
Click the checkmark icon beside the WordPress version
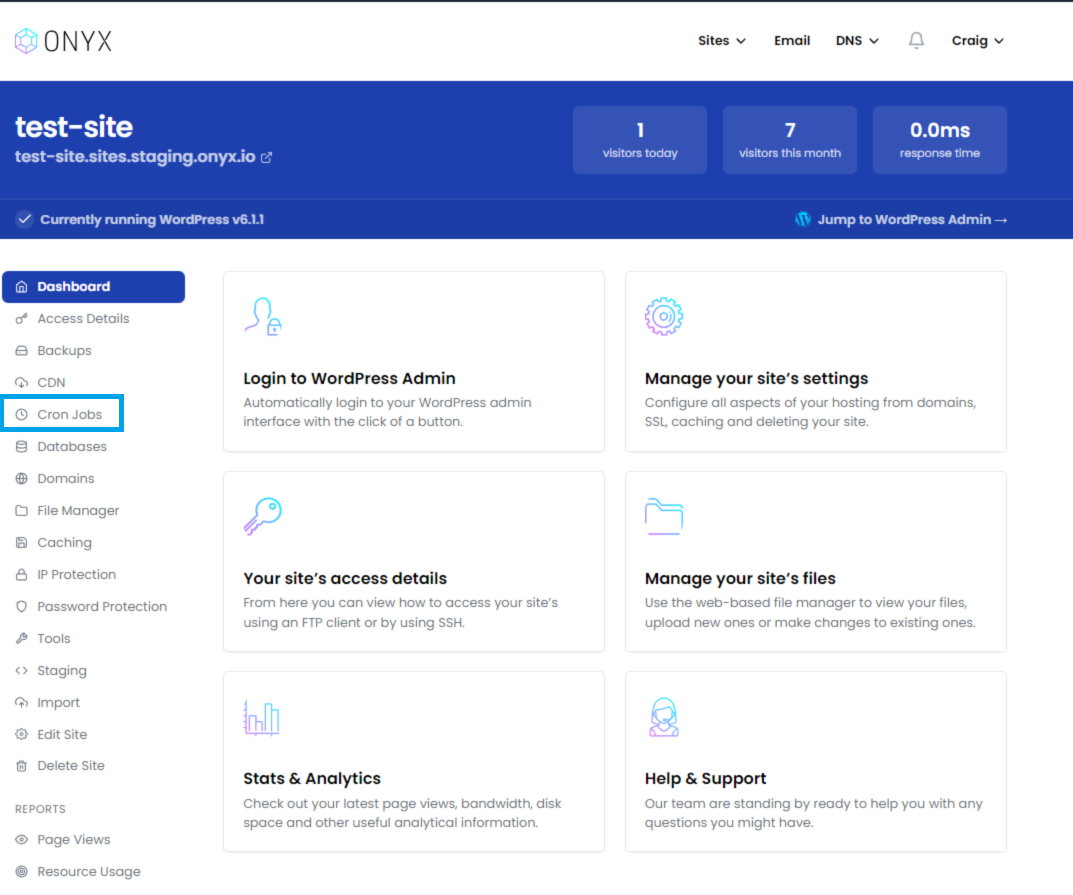tap(25, 219)
